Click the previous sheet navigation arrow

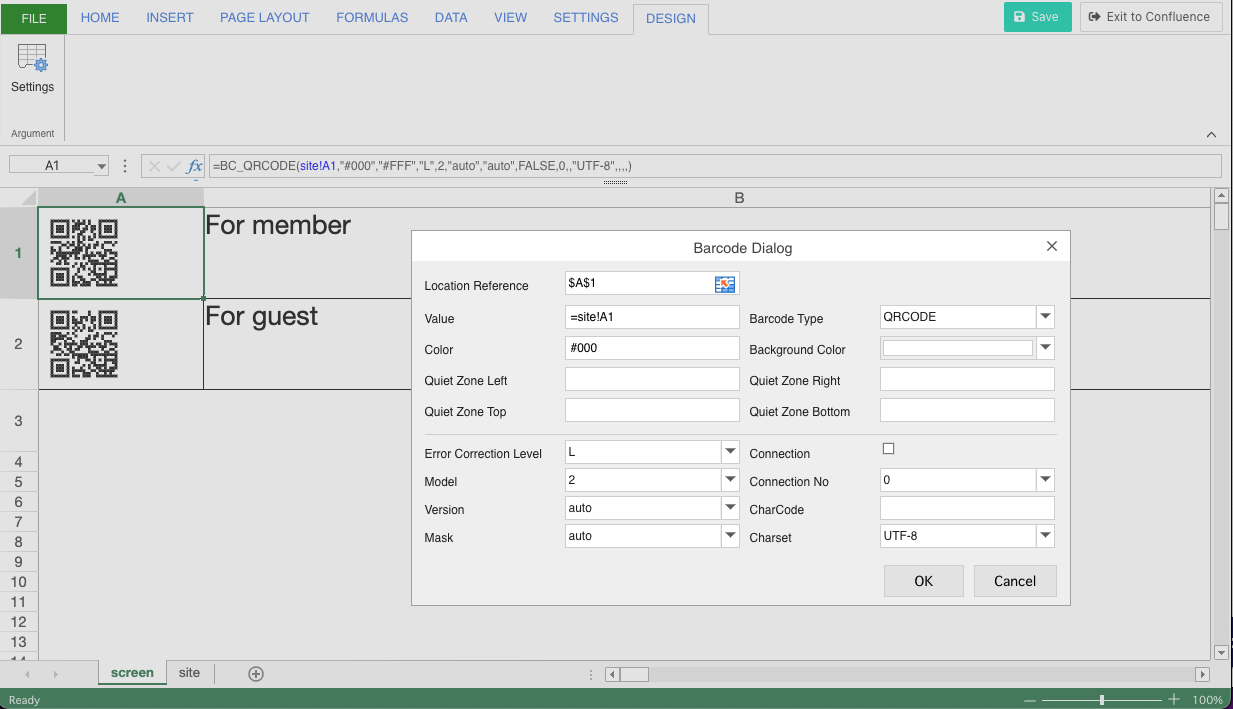(x=28, y=675)
